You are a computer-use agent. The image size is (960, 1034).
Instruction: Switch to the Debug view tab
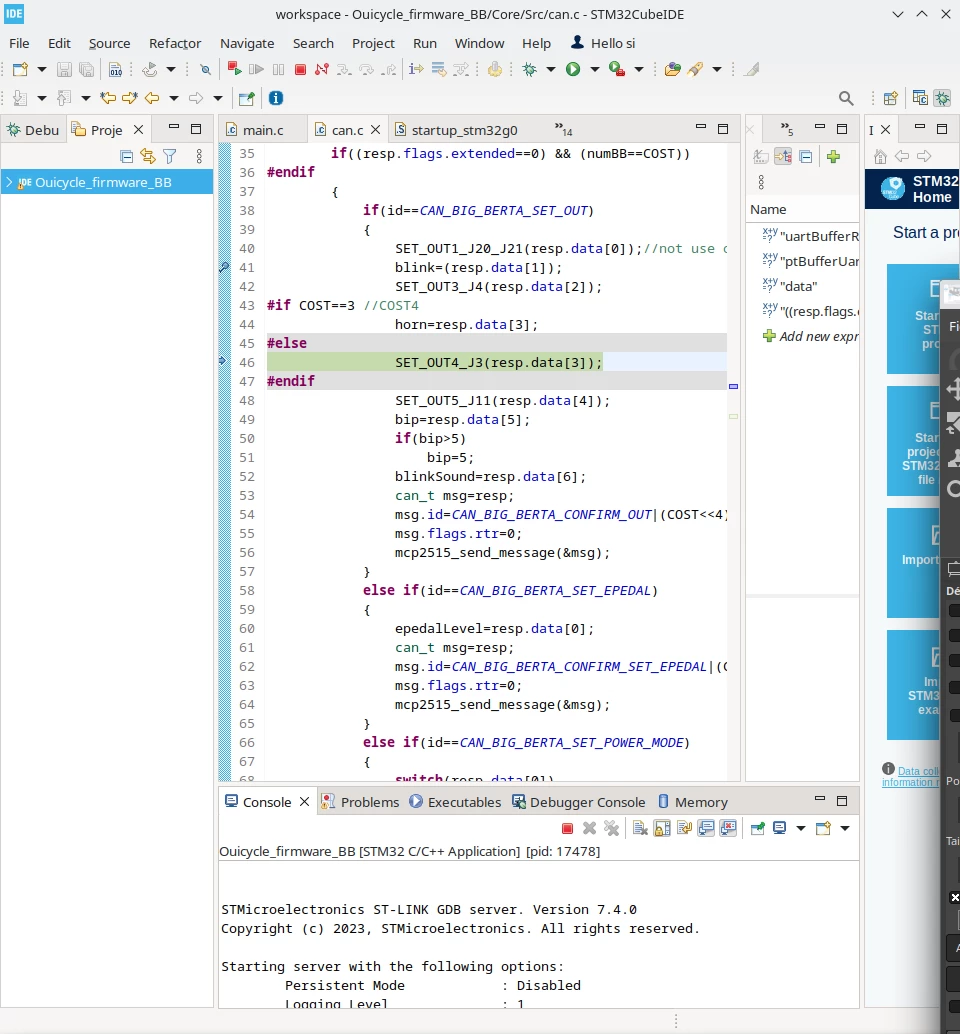[x=33, y=130]
